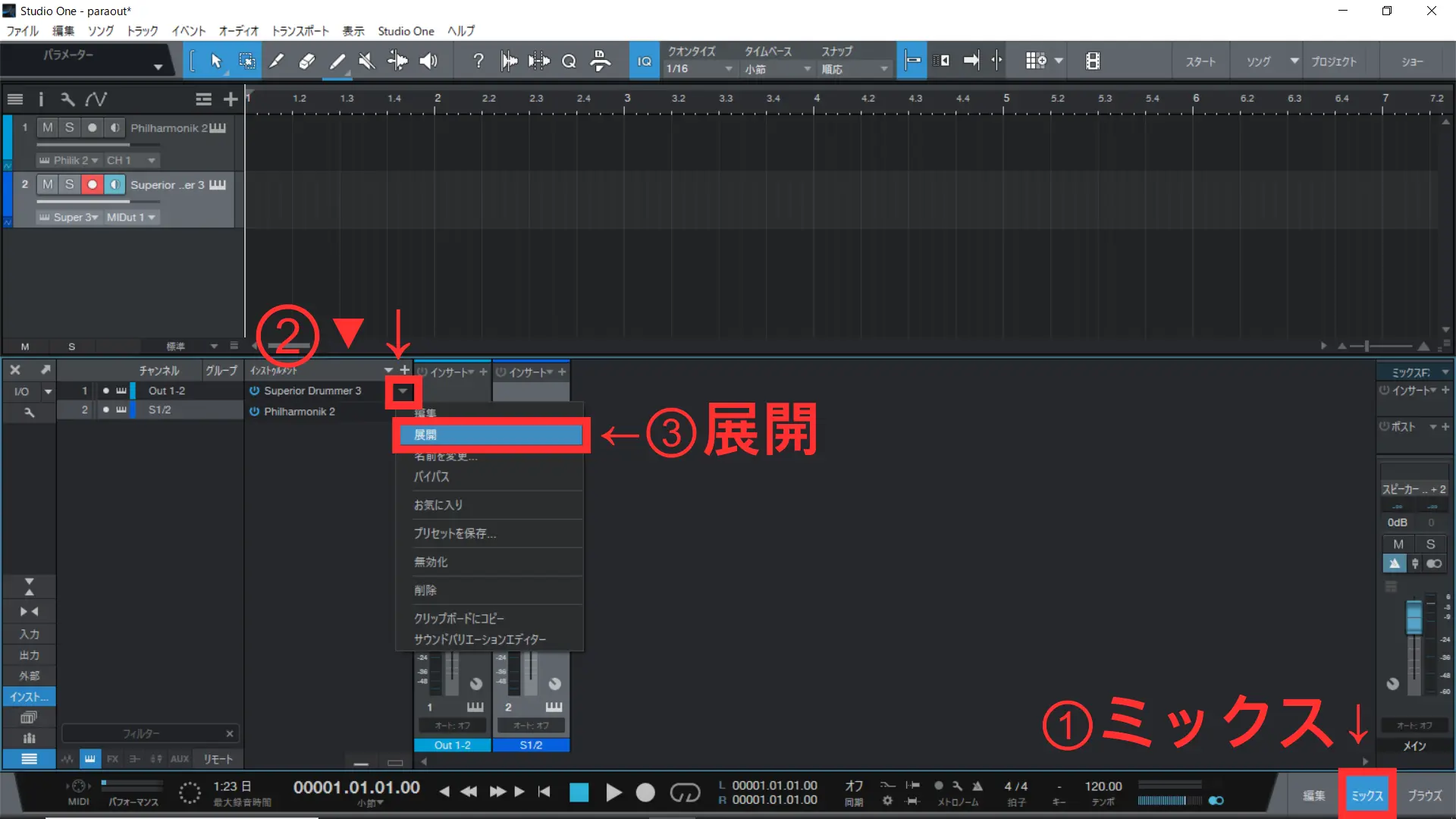Open the video player icon
The height and width of the screenshot is (819, 1456).
click(1093, 61)
